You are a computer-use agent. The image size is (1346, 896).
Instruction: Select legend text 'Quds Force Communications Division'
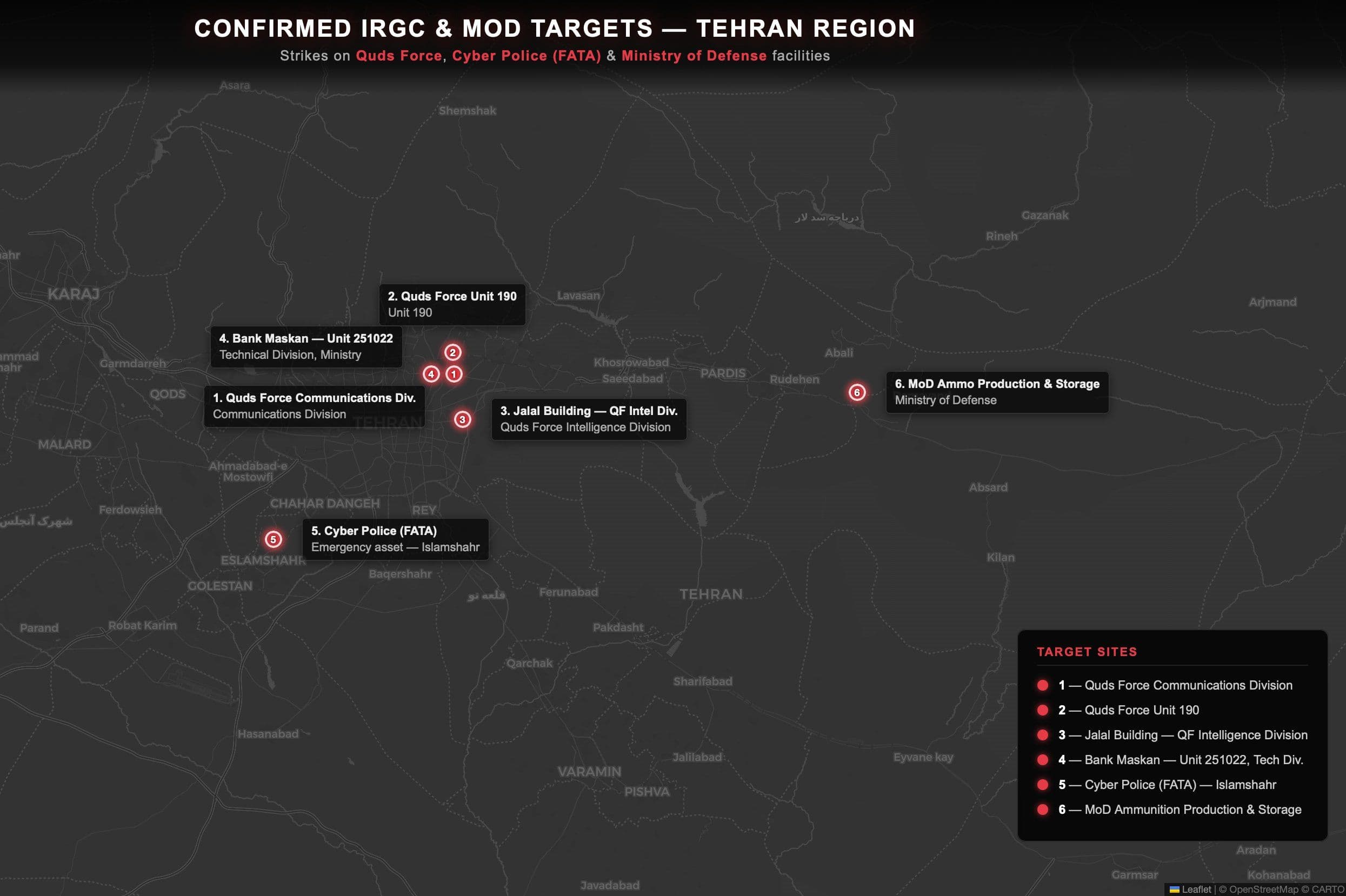[1188, 685]
